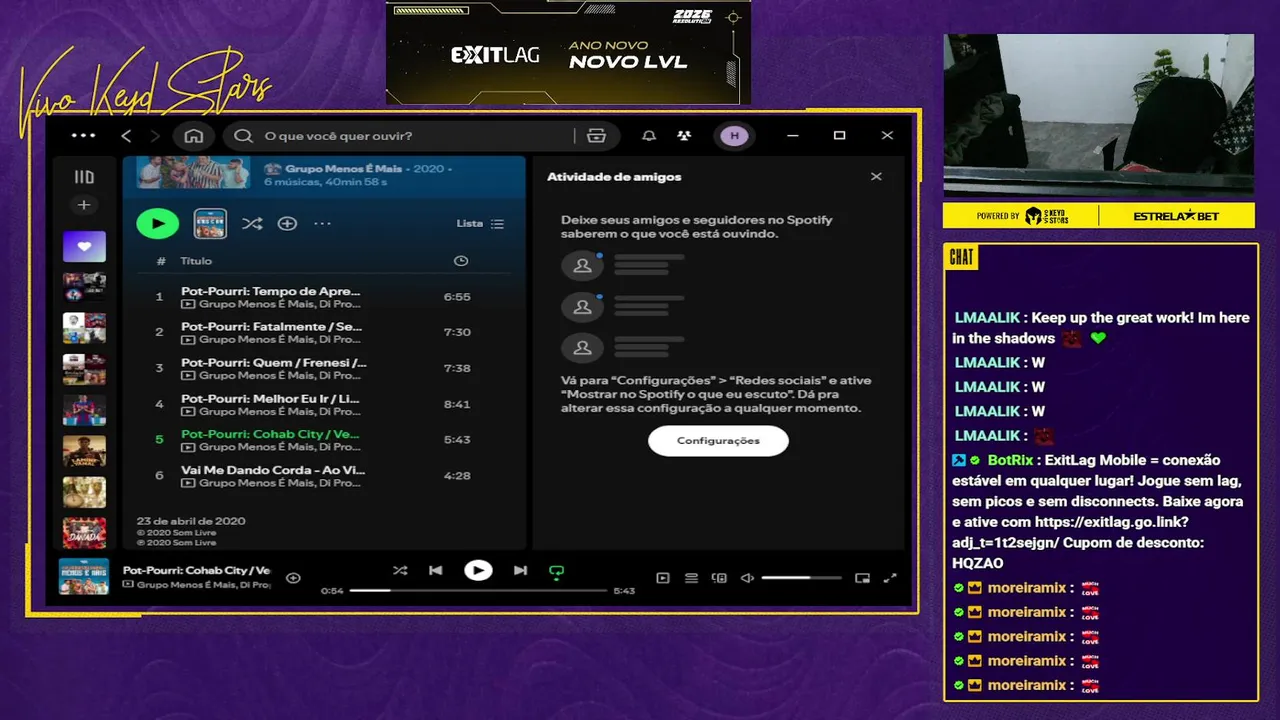The image size is (1280, 720).
Task: Open the 'Lista' view dropdown
Action: point(480,224)
